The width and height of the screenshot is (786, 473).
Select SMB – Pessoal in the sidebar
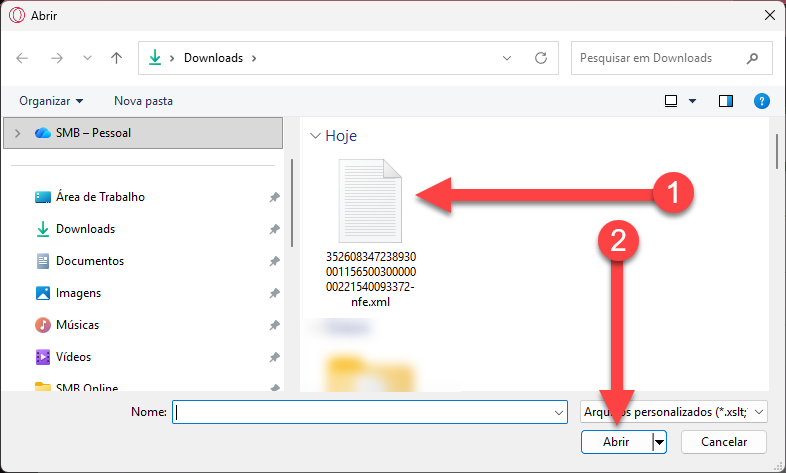[x=143, y=133]
